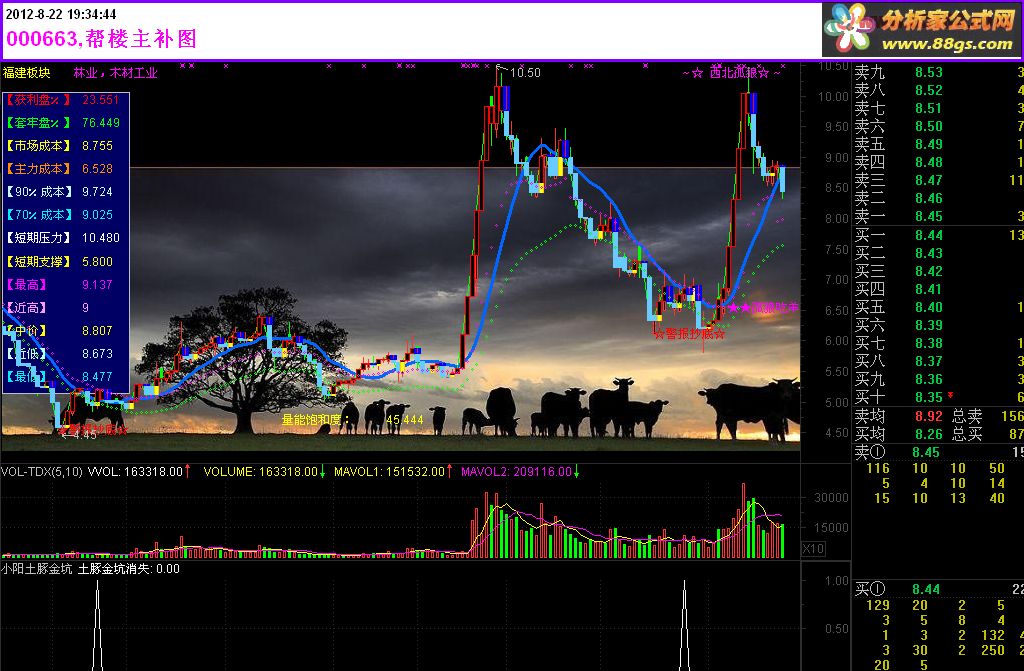Click the ~☆ 西北孤狼☆ ~ author signature
The height and width of the screenshot is (671, 1024).
tap(731, 73)
